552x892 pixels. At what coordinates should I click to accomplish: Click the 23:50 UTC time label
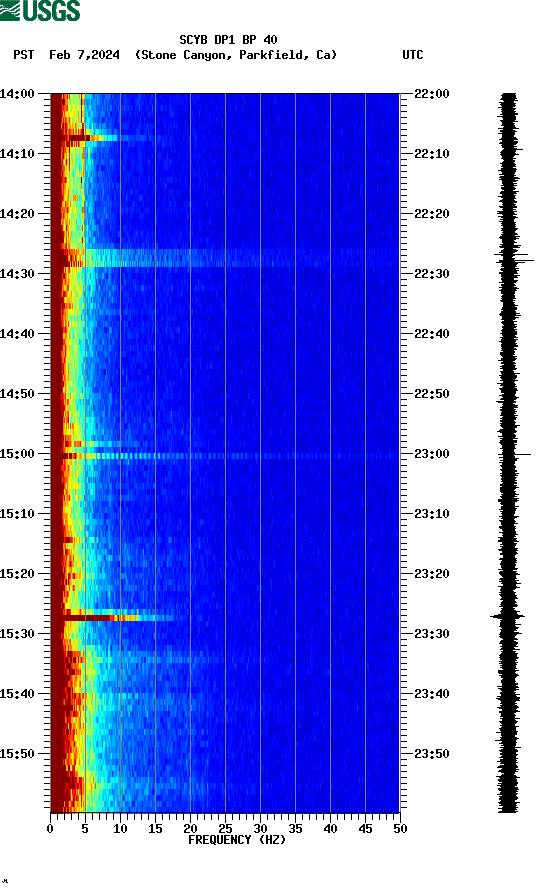click(432, 754)
